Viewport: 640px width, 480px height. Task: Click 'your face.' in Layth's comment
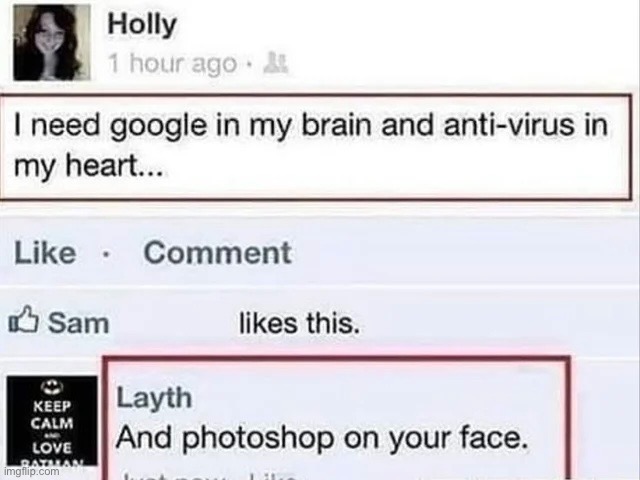tap(458, 439)
